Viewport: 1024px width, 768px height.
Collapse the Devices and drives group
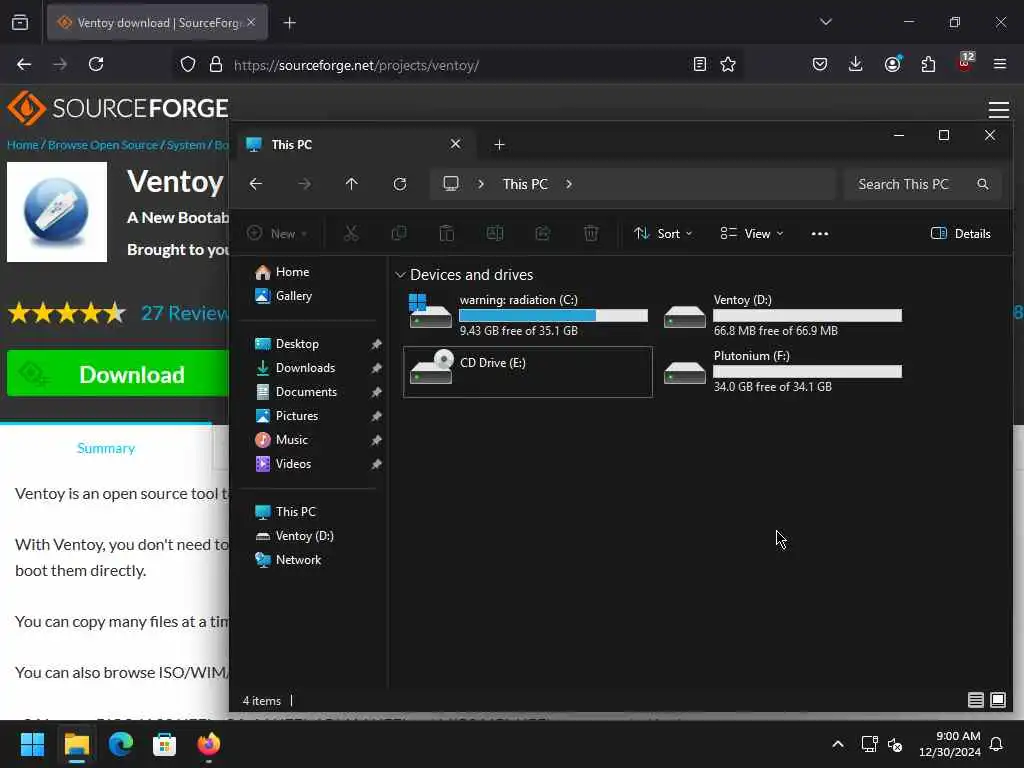tap(400, 275)
